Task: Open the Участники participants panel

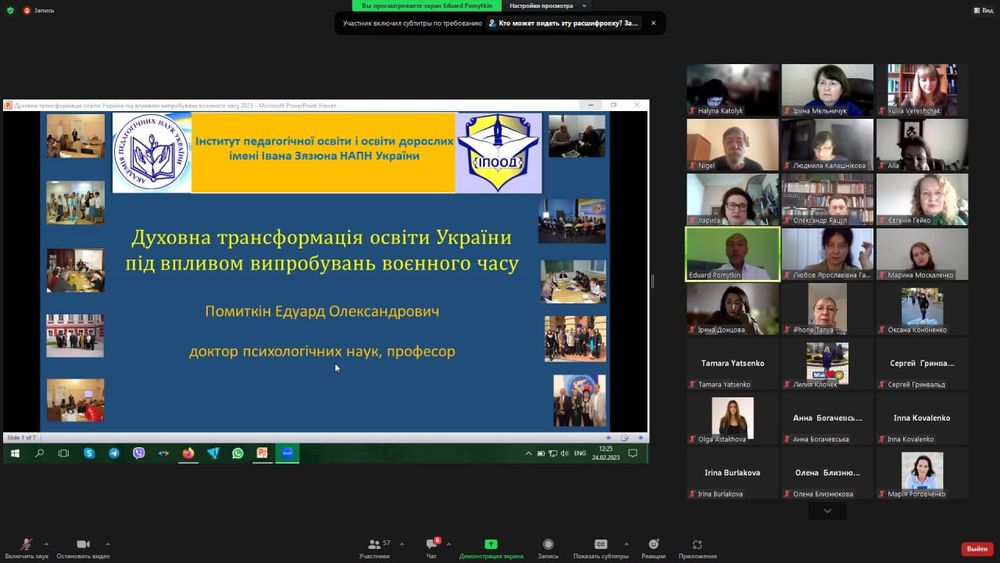Action: tap(374, 545)
